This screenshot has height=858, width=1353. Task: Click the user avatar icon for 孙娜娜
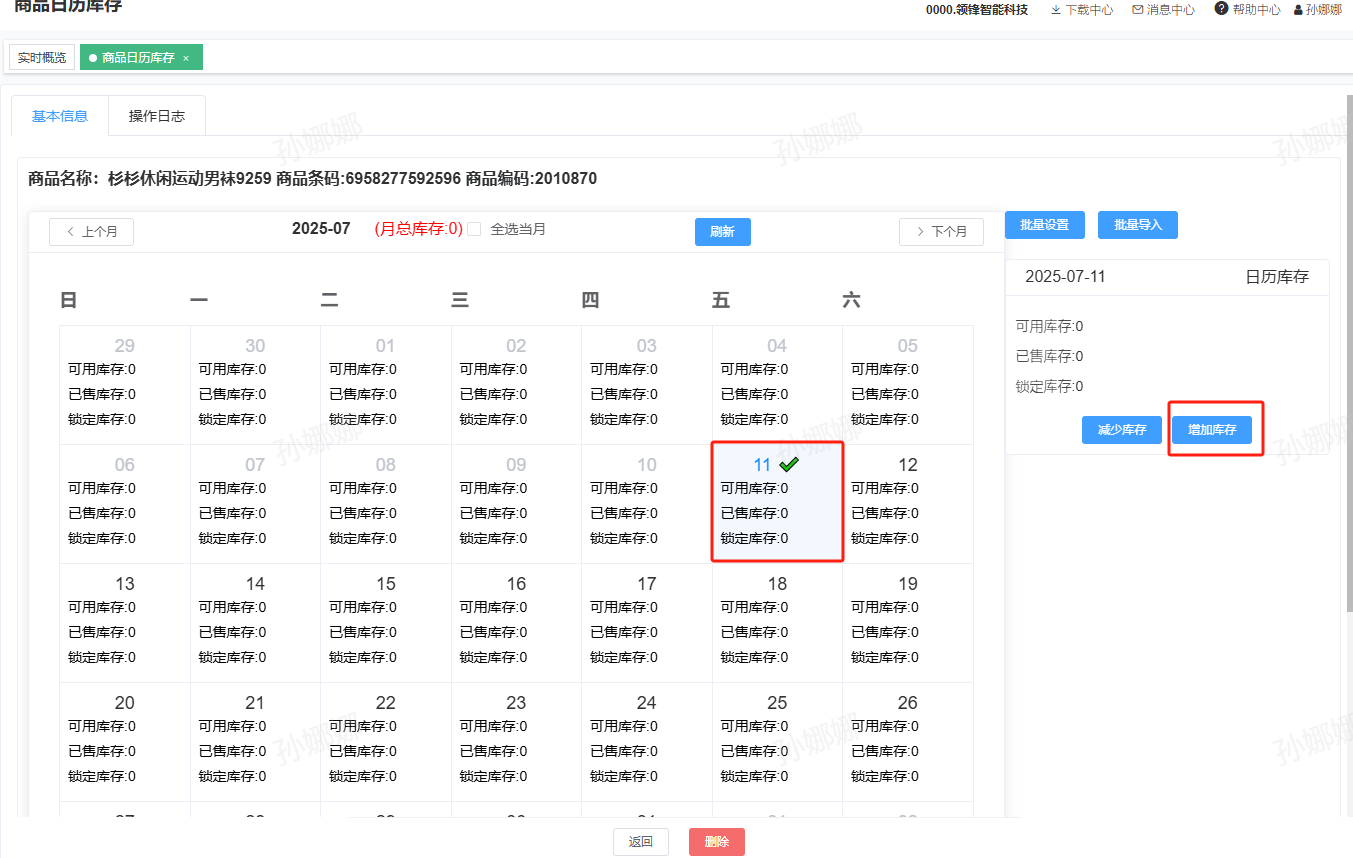1298,10
